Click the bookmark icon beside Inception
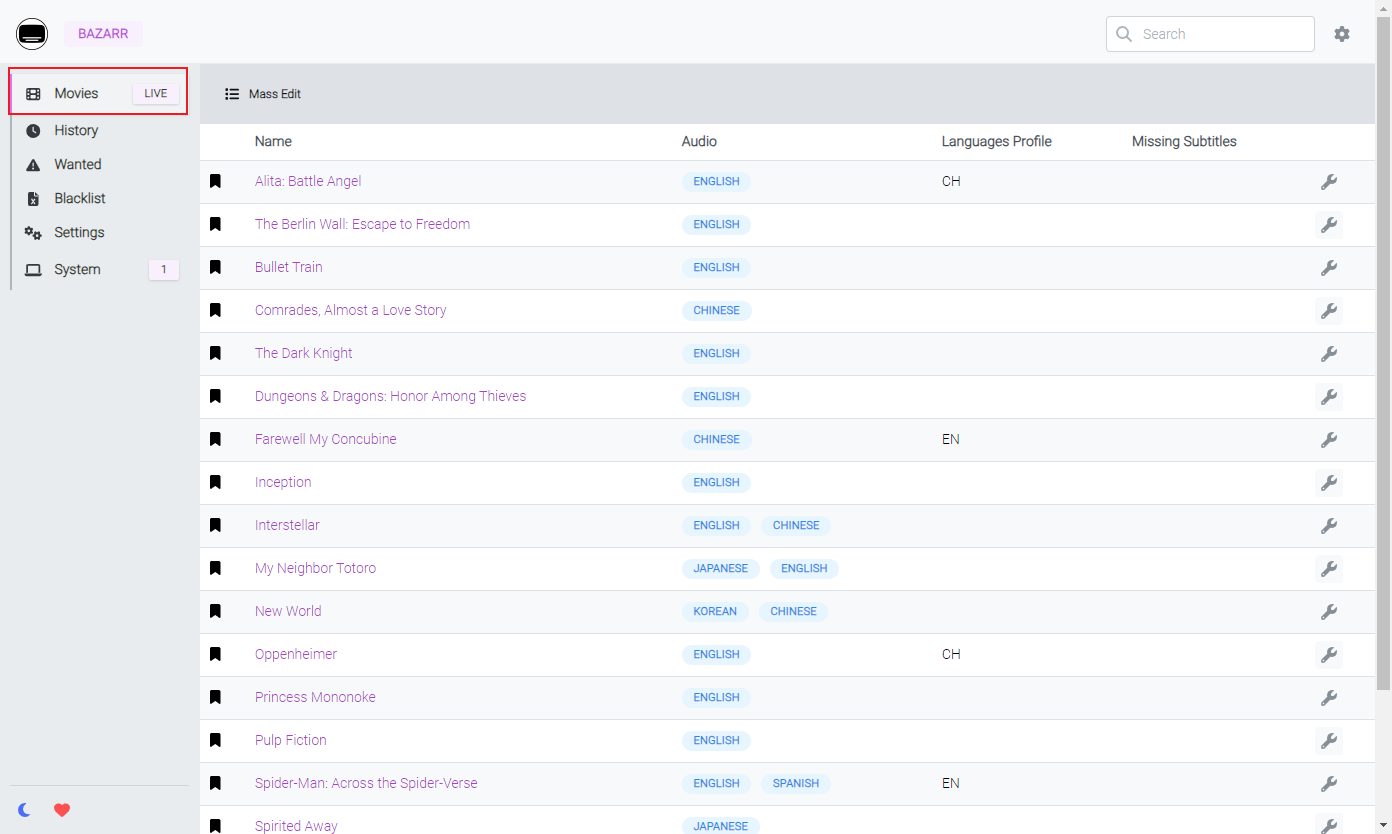 [215, 482]
